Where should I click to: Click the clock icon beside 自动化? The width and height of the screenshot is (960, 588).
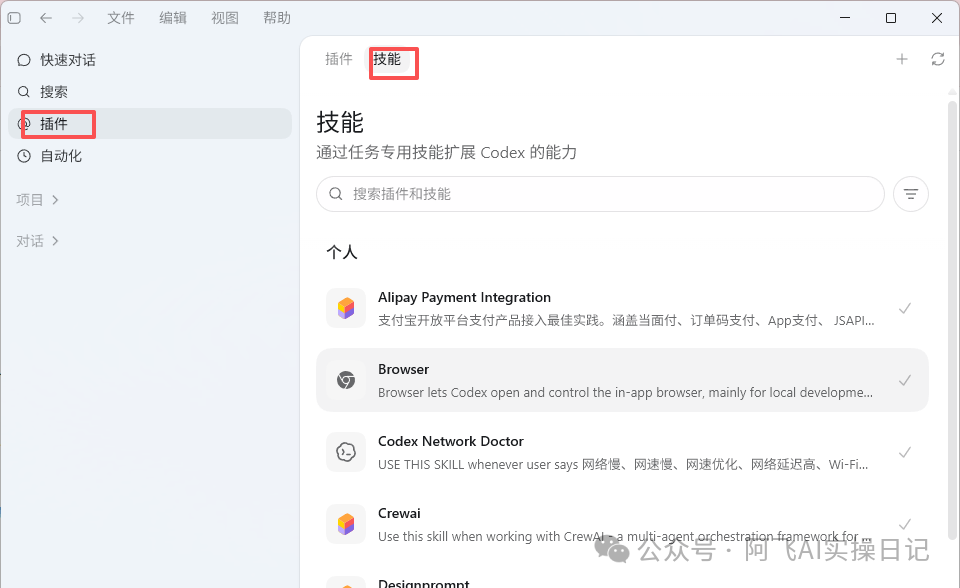24,156
